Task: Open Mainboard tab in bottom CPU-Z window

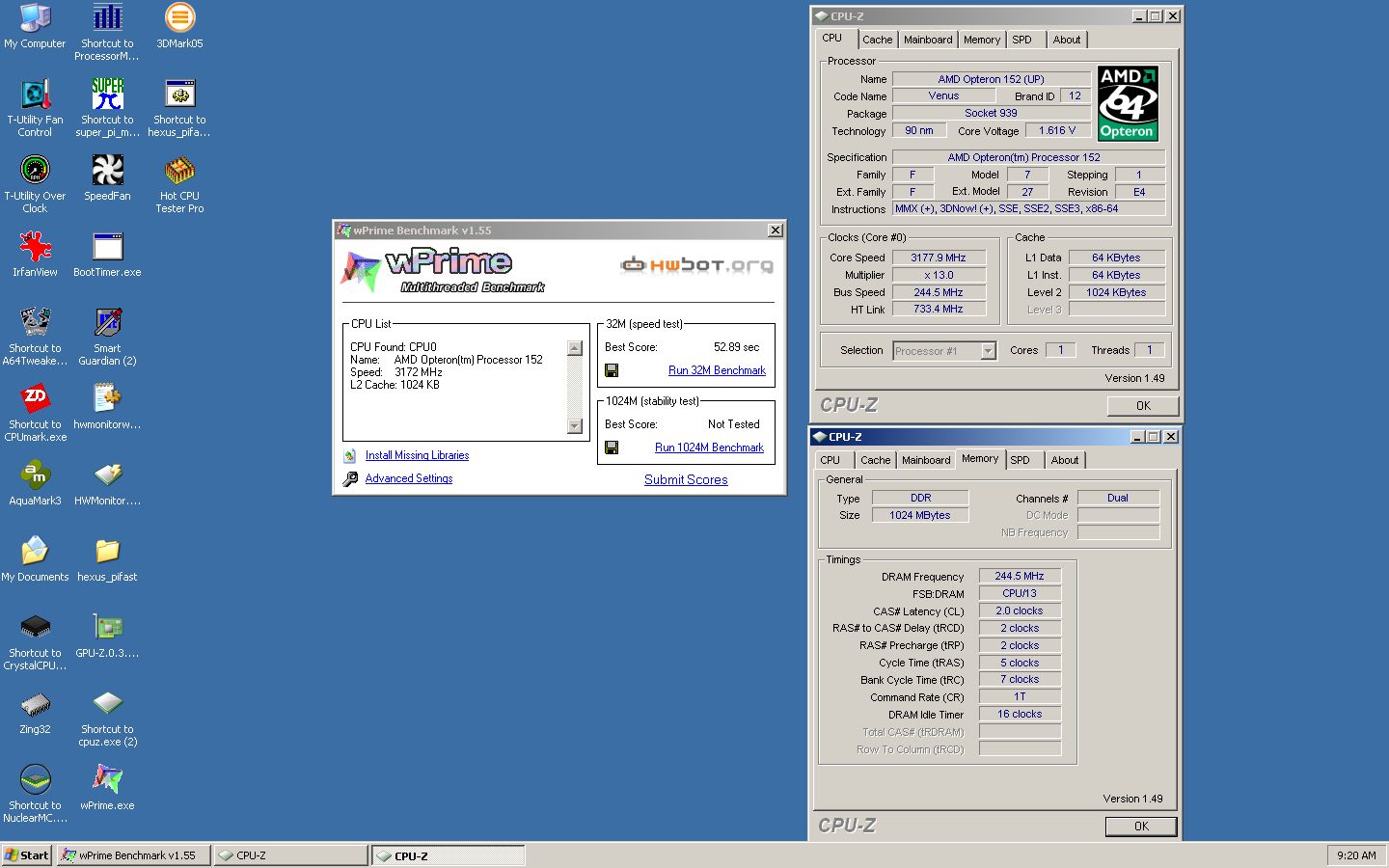Action: [x=926, y=460]
